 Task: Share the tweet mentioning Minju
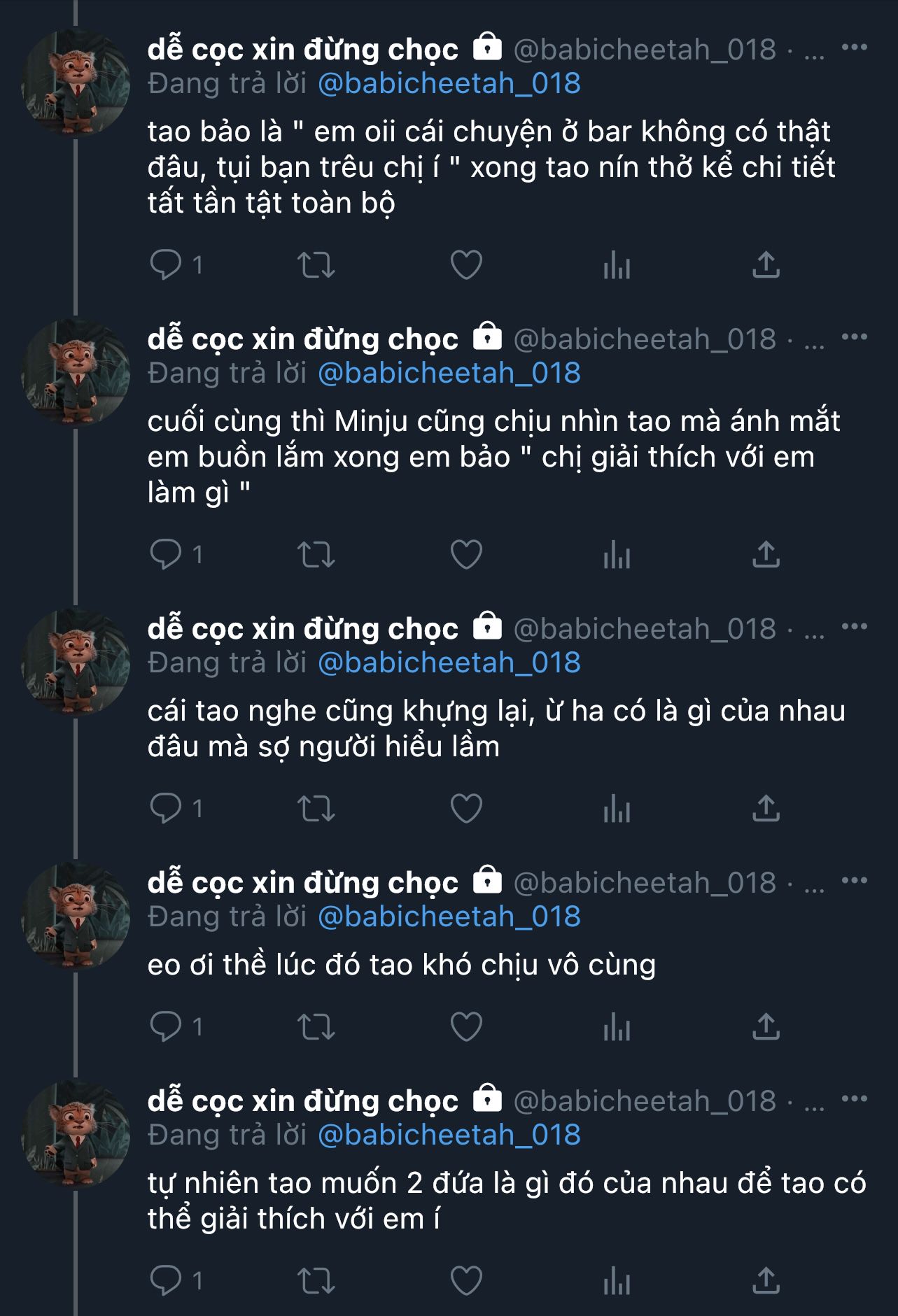click(x=766, y=556)
